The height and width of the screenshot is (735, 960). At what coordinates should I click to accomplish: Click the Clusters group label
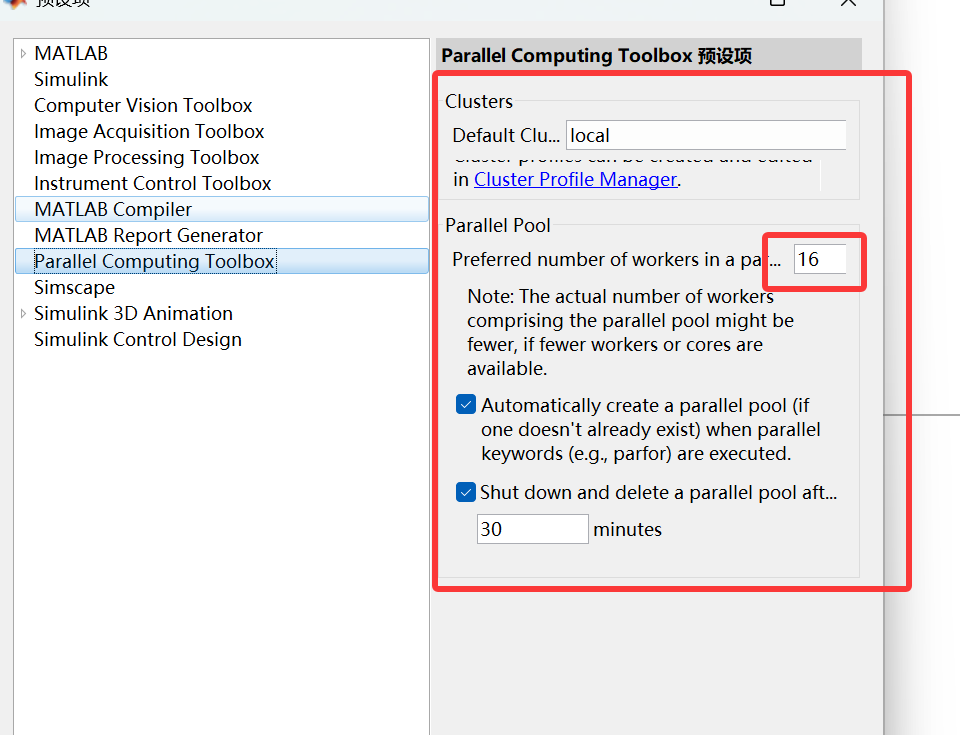click(x=479, y=102)
